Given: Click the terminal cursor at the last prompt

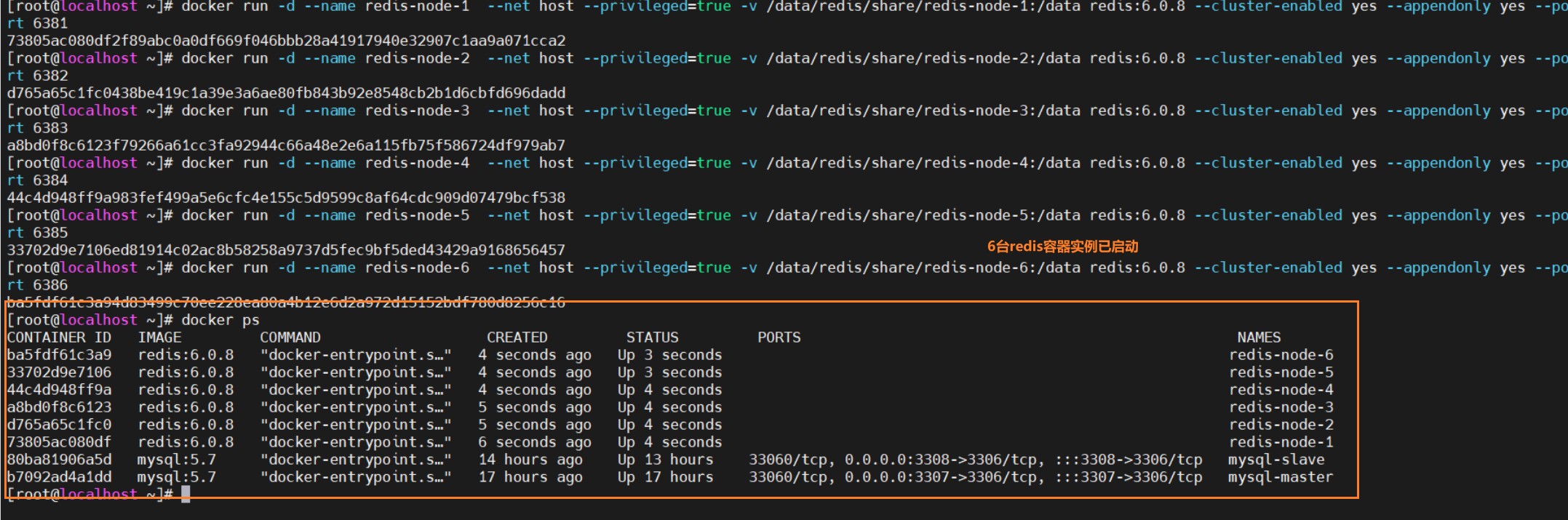Looking at the screenshot, I should tap(186, 495).
